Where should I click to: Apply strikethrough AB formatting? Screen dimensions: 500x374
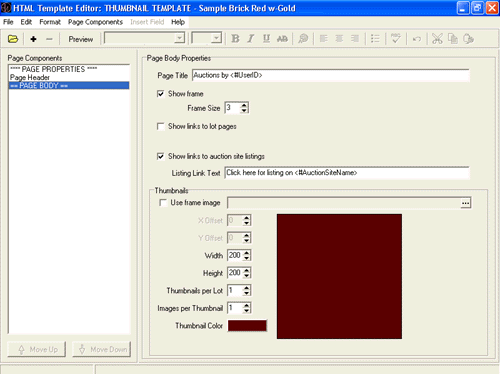(282, 39)
